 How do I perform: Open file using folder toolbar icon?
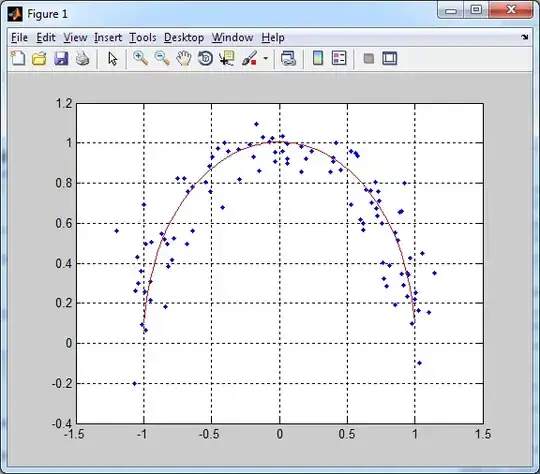pyautogui.click(x=39, y=58)
